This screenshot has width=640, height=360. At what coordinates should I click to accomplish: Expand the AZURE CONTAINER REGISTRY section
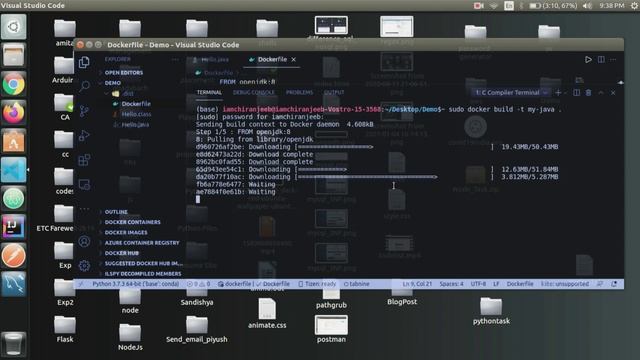tap(142, 242)
